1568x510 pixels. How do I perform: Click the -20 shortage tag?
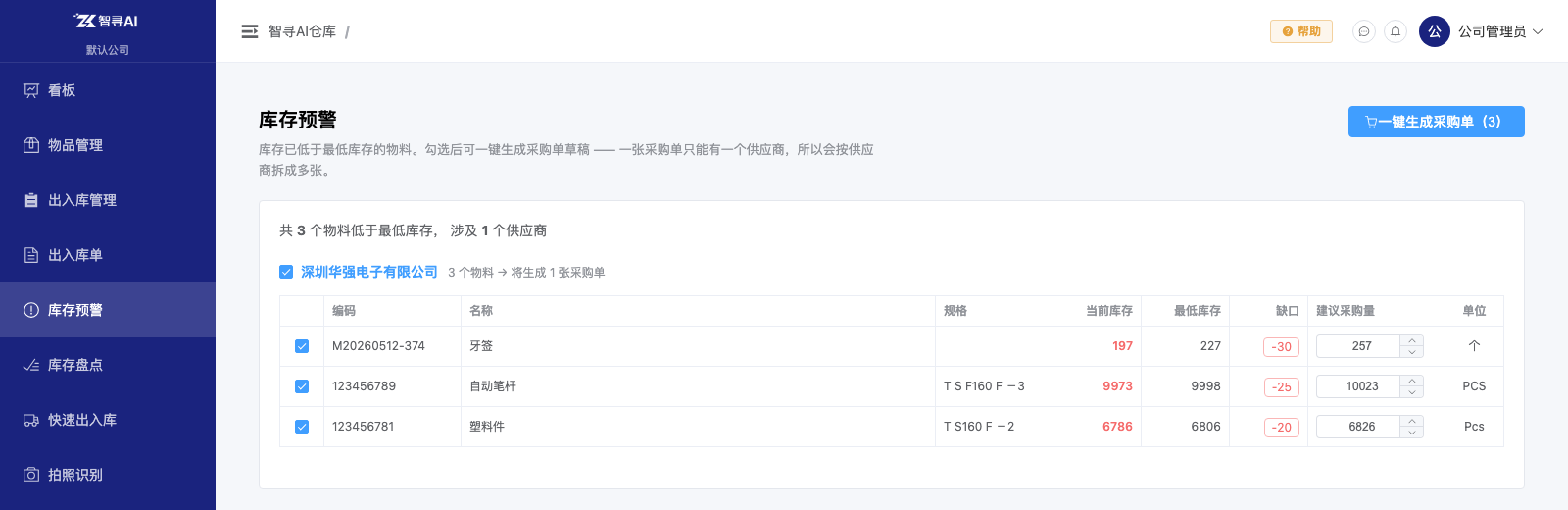(1281, 428)
